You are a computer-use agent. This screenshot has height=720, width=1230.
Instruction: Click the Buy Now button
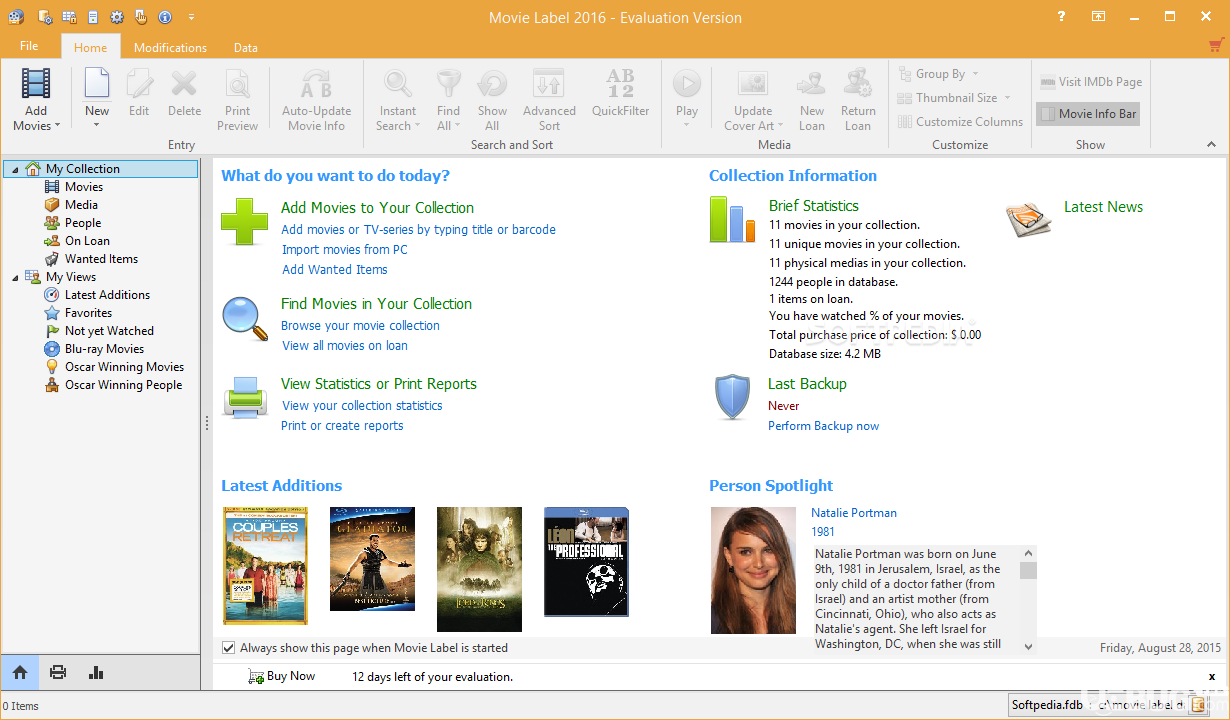click(281, 677)
